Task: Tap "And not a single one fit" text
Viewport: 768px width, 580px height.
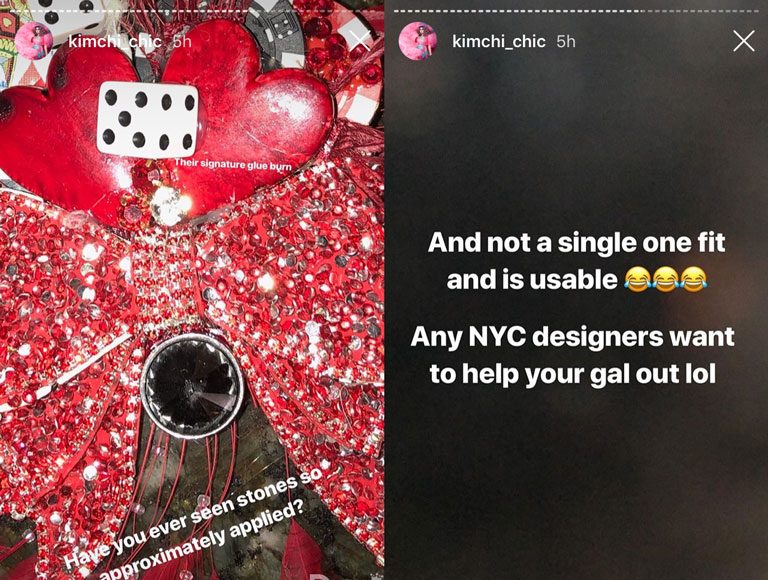Action: [x=576, y=242]
